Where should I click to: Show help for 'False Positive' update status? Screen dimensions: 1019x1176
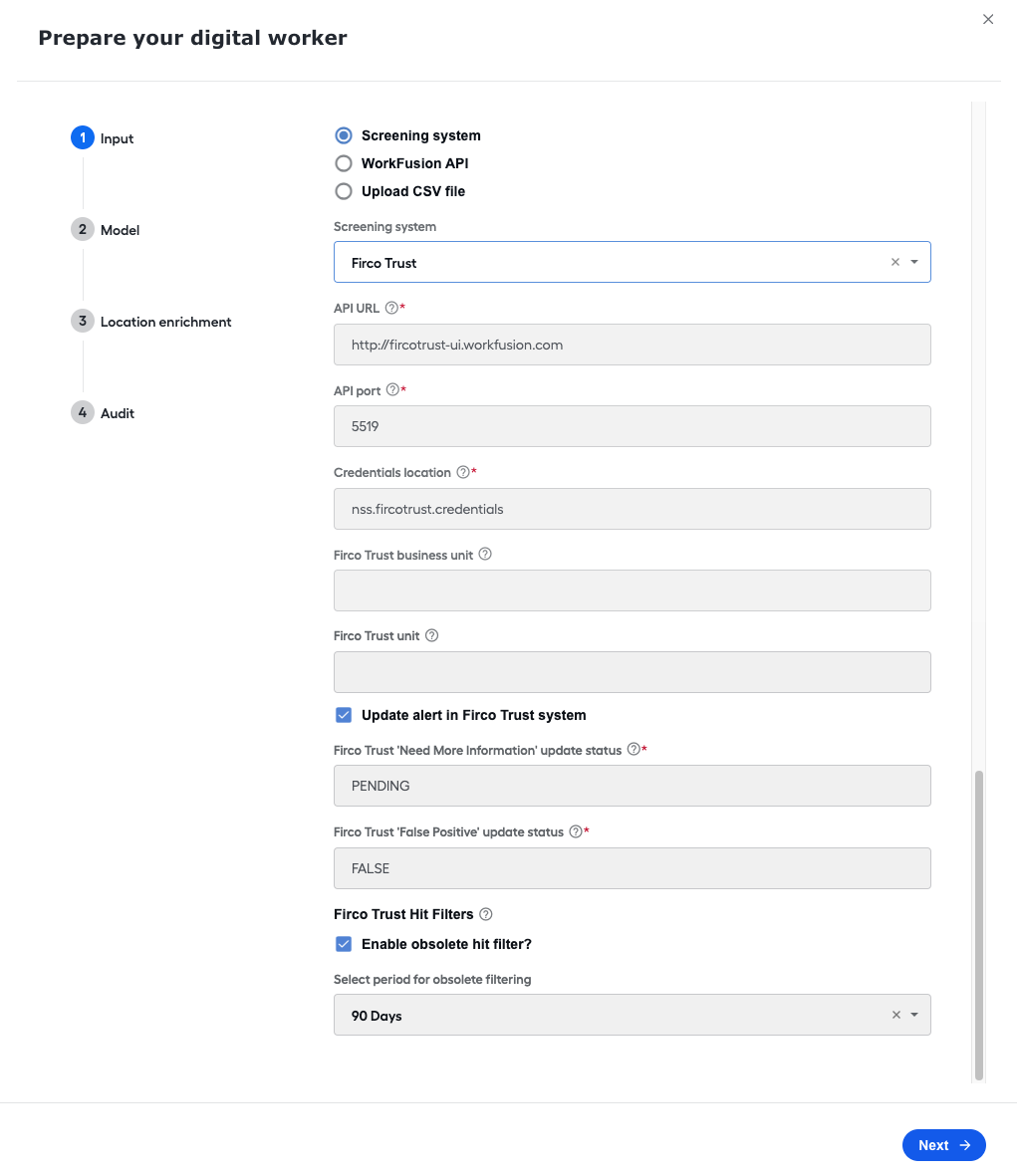[576, 831]
